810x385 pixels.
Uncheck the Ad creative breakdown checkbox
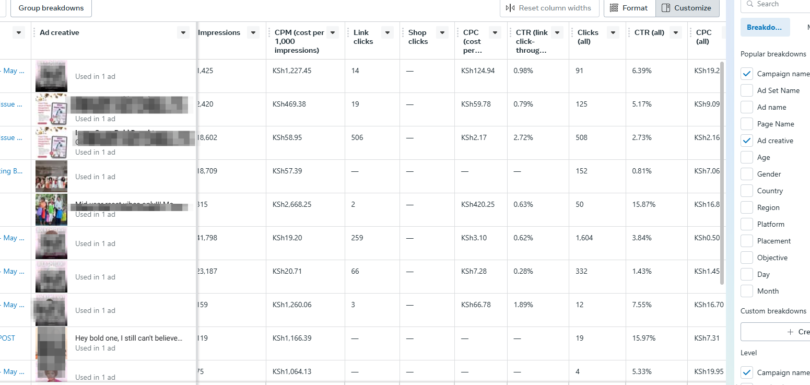[x=746, y=141]
